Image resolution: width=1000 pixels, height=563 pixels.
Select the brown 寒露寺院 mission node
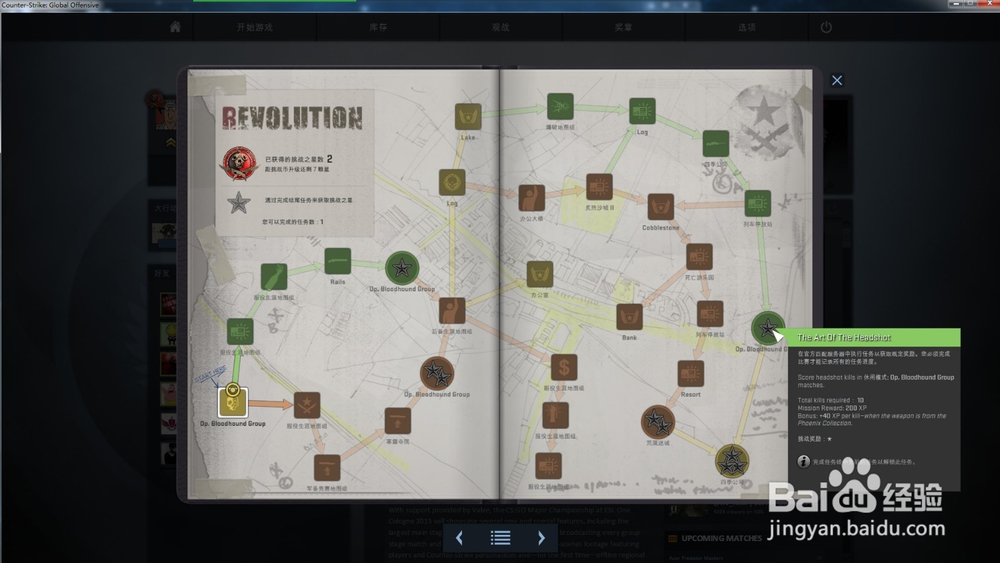(398, 421)
